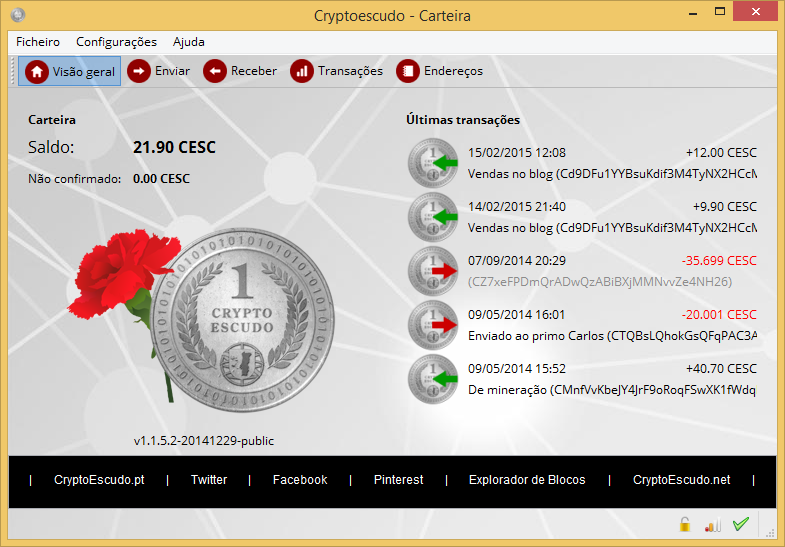Open the Endereços addresses tab
Screen dimensions: 785x547
click(440, 71)
